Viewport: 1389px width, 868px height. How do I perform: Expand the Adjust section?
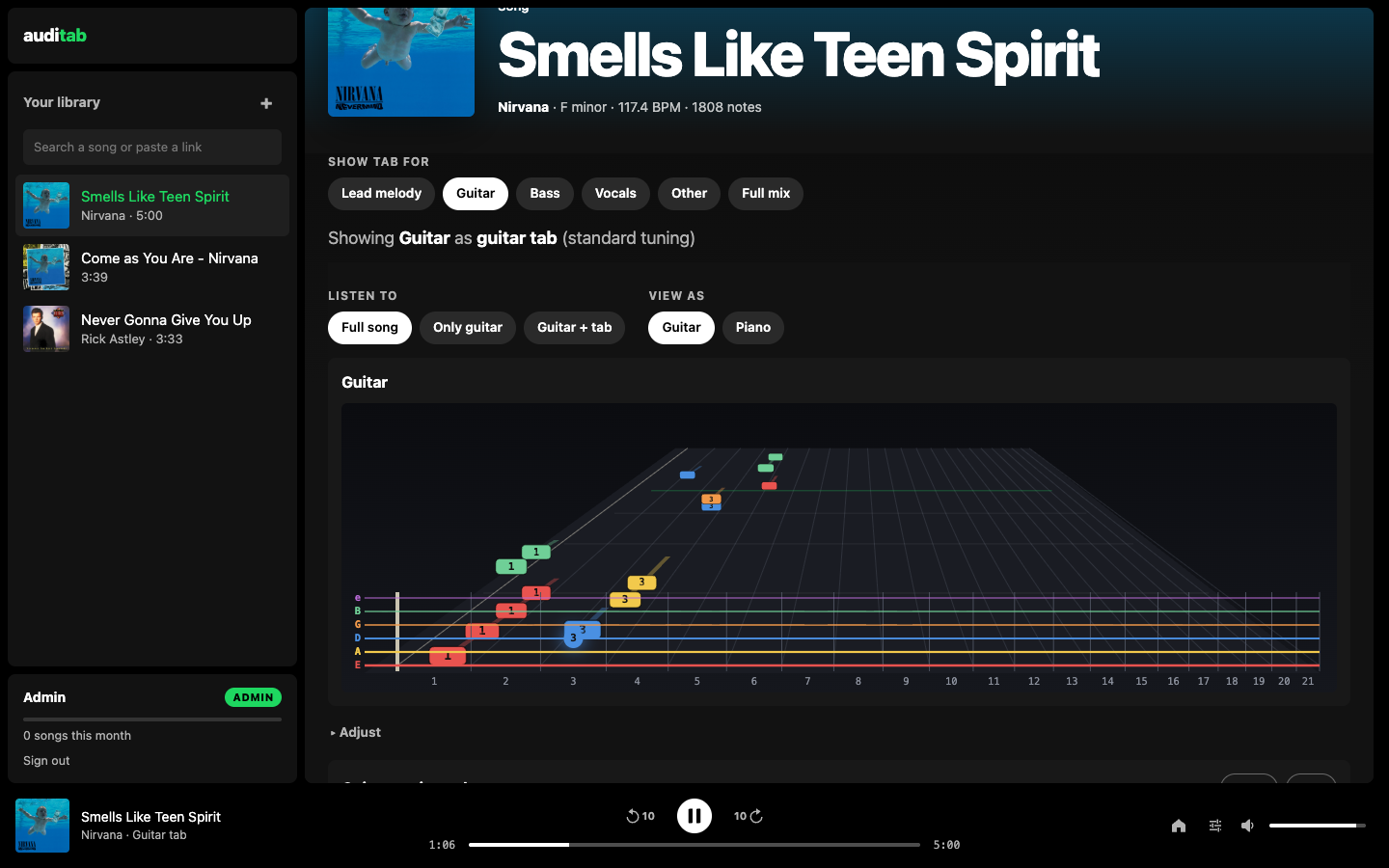point(356,733)
